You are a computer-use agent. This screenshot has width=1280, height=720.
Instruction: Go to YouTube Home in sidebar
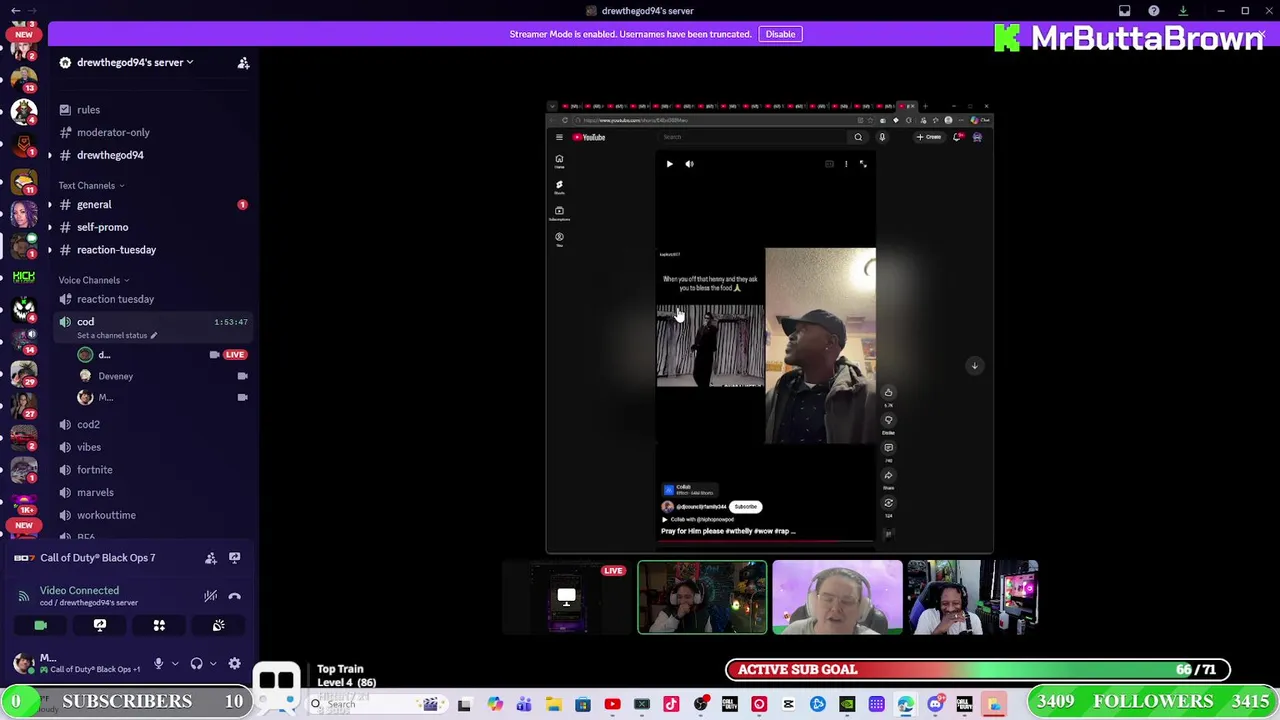[x=559, y=161]
